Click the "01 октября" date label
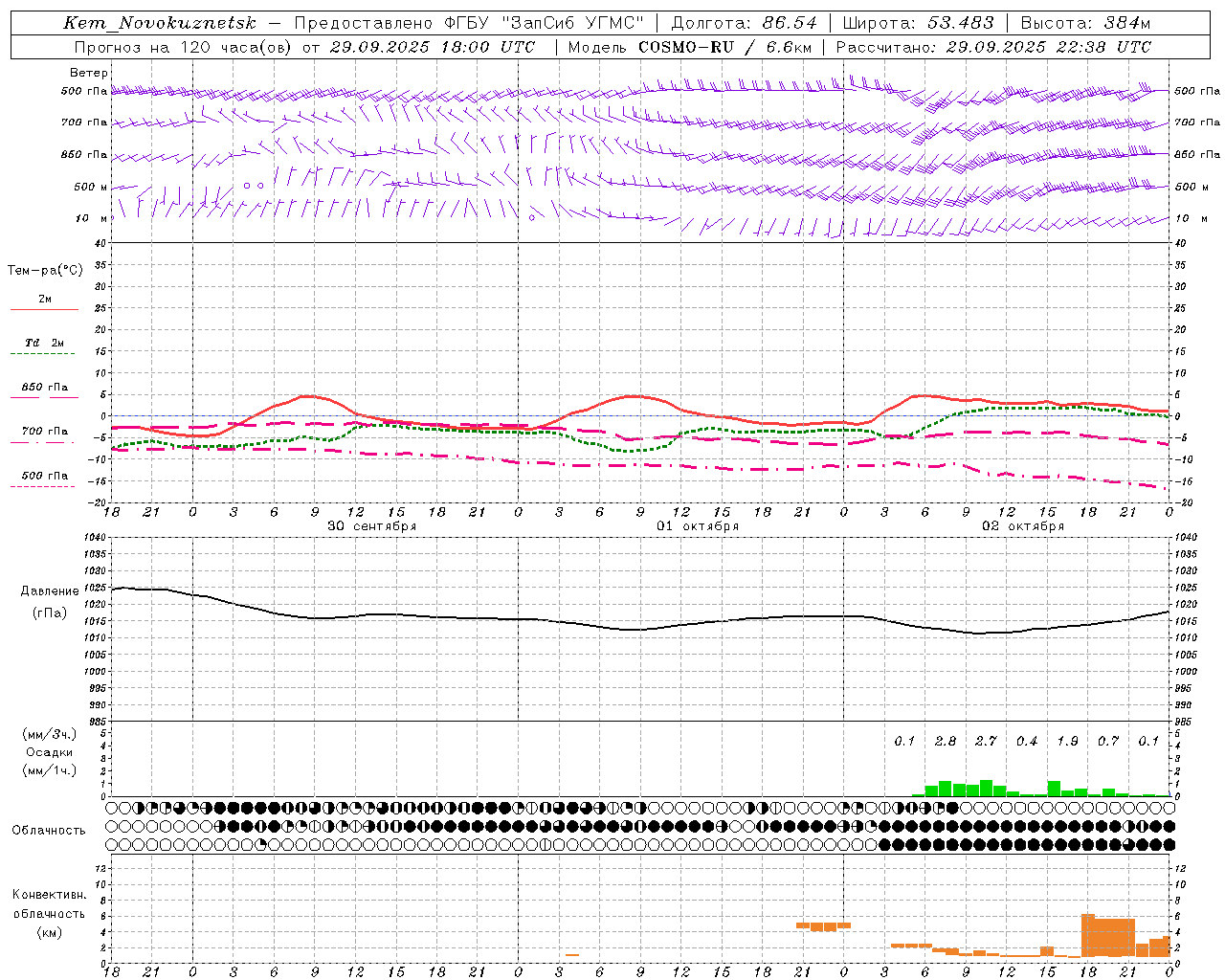The image size is (1225, 980). 698,526
